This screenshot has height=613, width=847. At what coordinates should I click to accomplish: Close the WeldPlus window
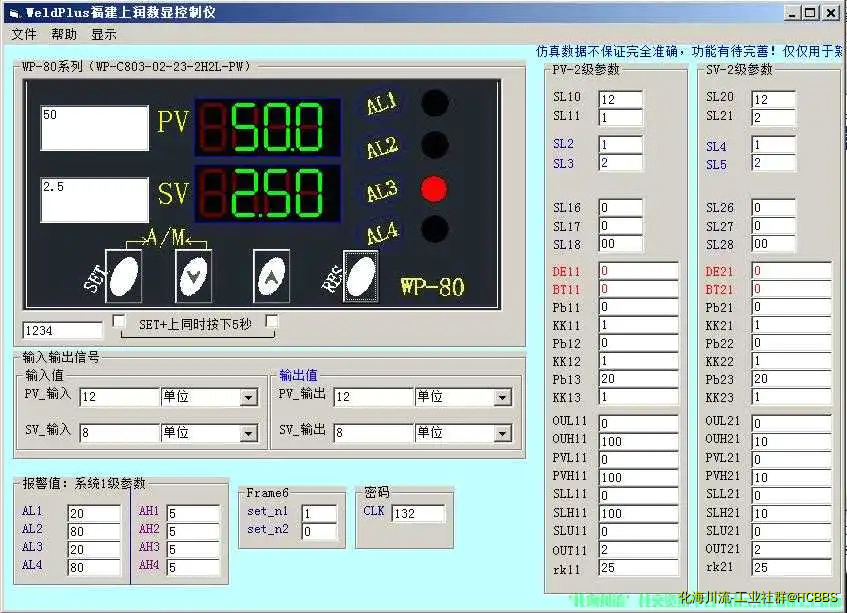pyautogui.click(x=831, y=13)
